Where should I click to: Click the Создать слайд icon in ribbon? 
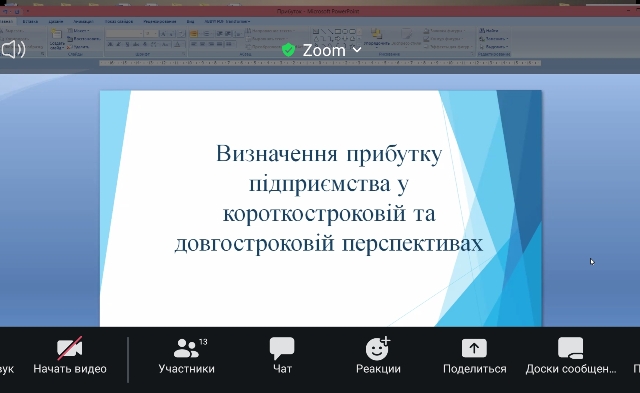tap(57, 39)
